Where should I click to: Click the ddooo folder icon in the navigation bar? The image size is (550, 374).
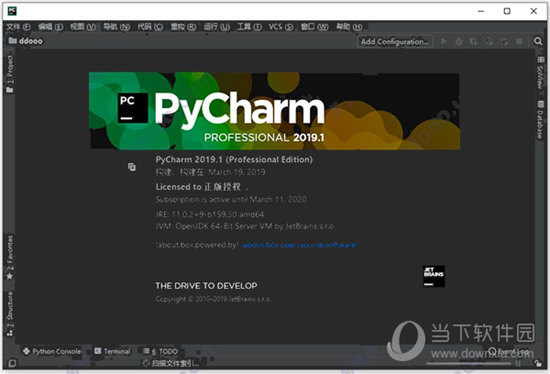[13, 41]
